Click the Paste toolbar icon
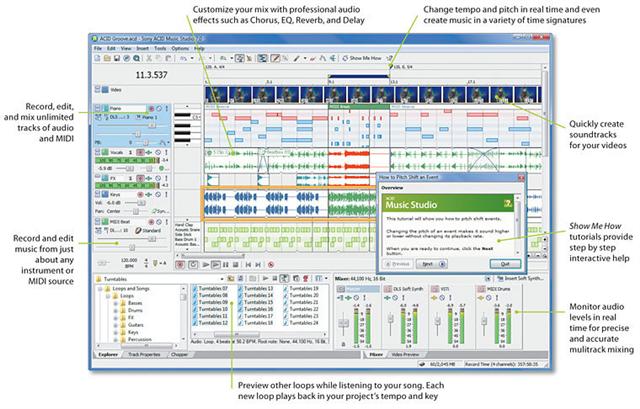The height and width of the screenshot is (409, 640). (168, 58)
